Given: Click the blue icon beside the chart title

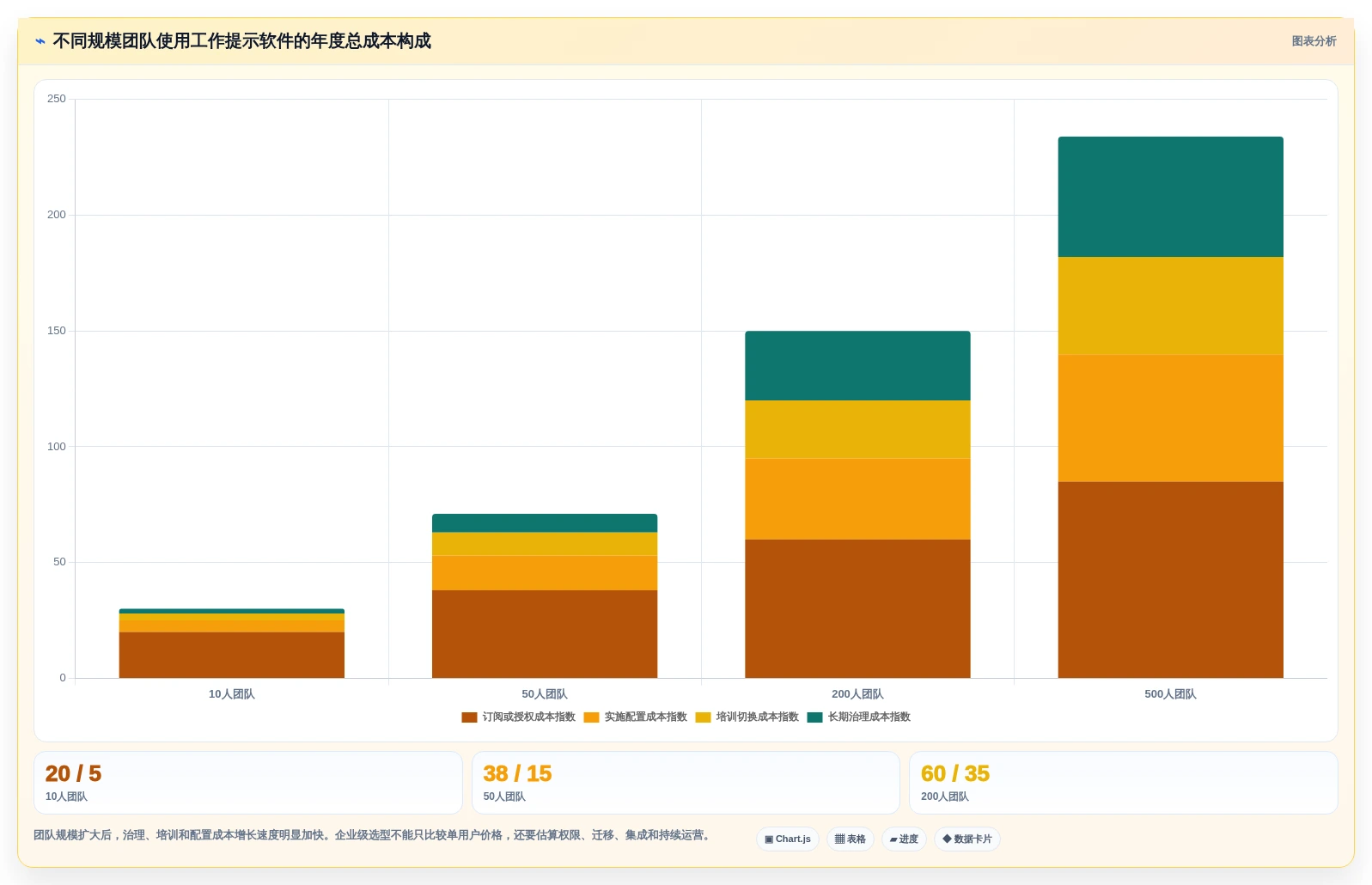Looking at the screenshot, I should (40, 41).
